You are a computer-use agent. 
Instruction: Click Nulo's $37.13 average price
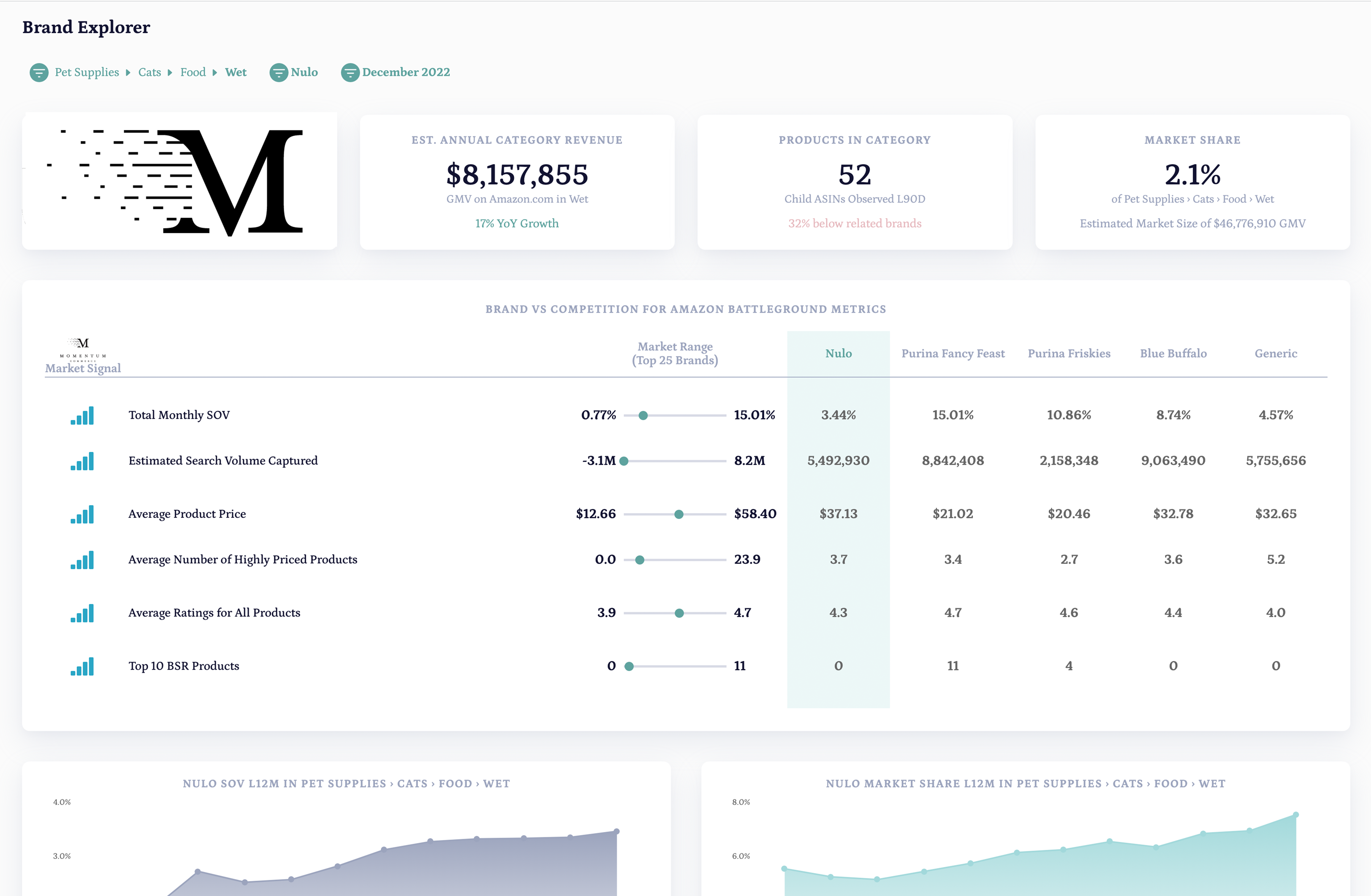click(839, 513)
